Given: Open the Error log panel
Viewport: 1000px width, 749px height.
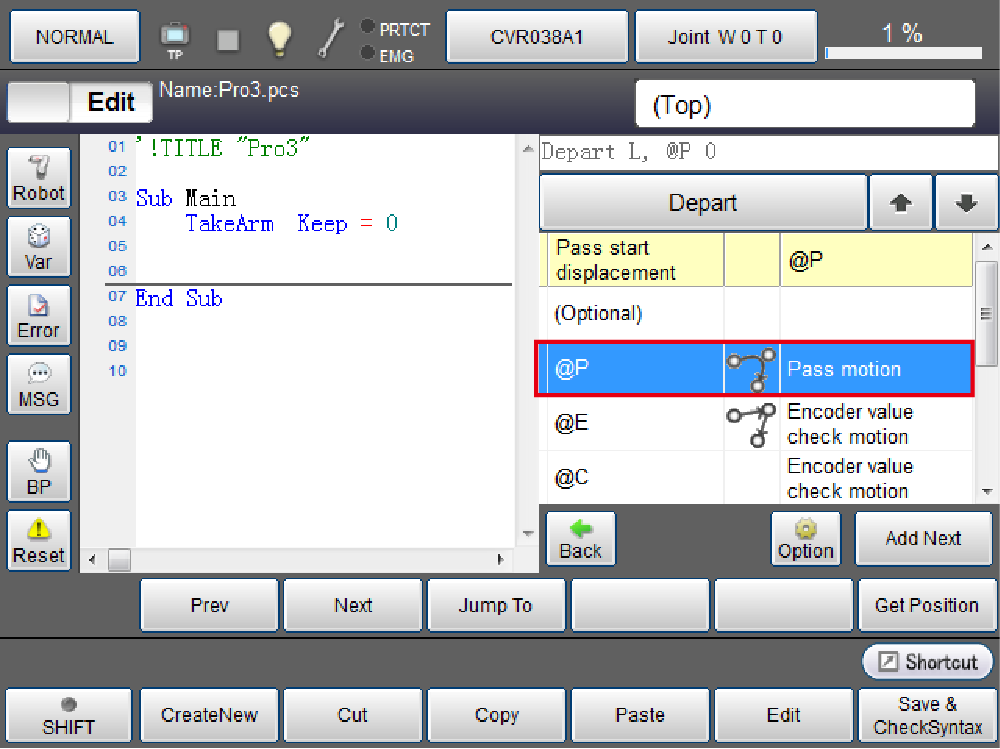Looking at the screenshot, I should [39, 316].
